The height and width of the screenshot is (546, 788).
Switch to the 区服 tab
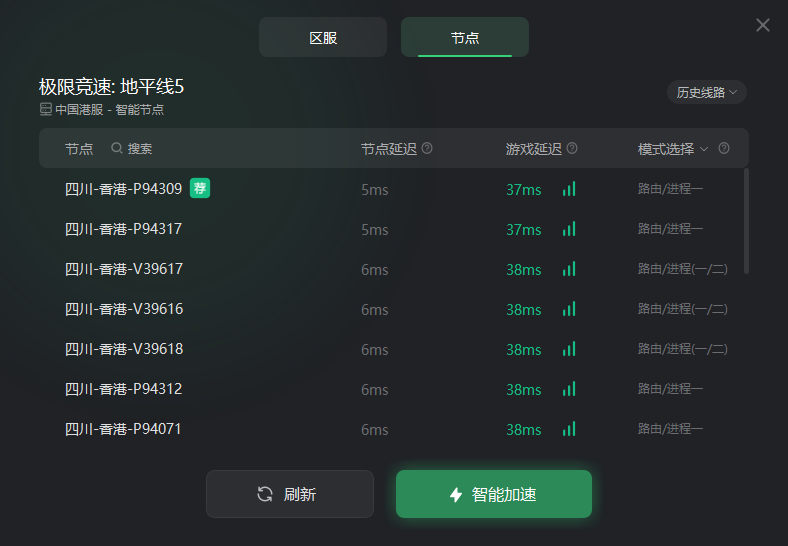coord(323,38)
